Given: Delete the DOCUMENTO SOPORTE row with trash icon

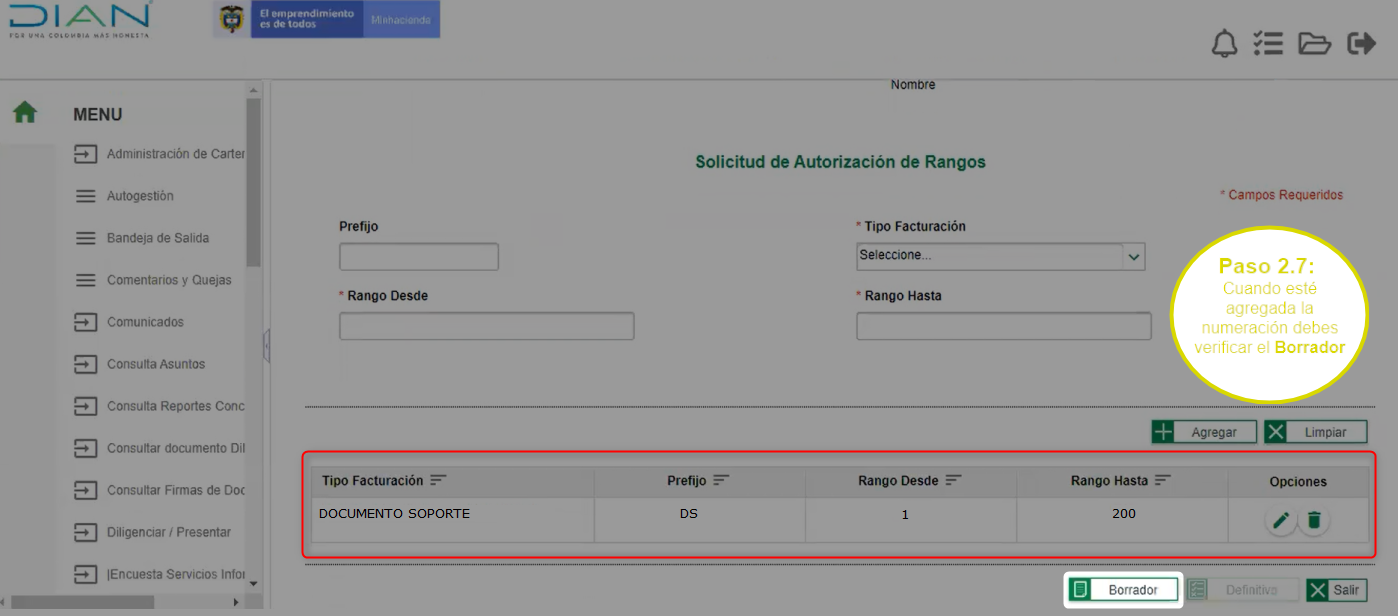Looking at the screenshot, I should tap(1314, 520).
